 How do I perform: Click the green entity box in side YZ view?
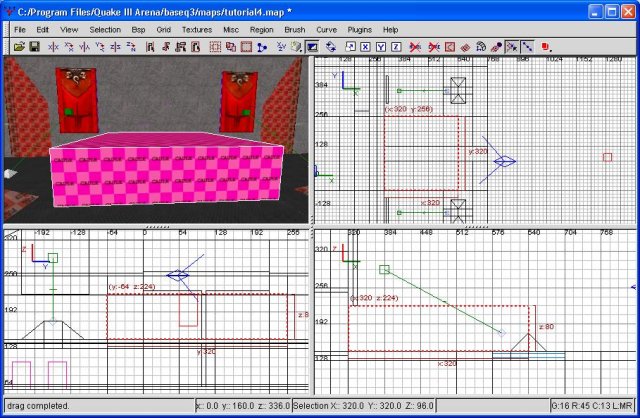click(53, 258)
